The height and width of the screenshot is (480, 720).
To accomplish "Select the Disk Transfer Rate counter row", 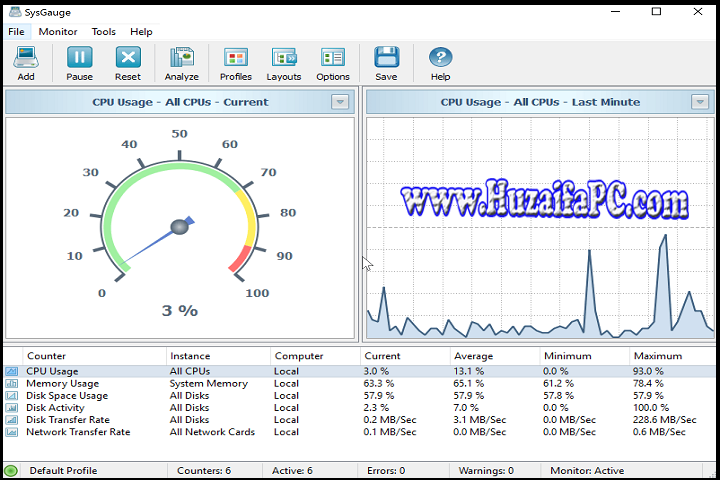I will click(360, 420).
